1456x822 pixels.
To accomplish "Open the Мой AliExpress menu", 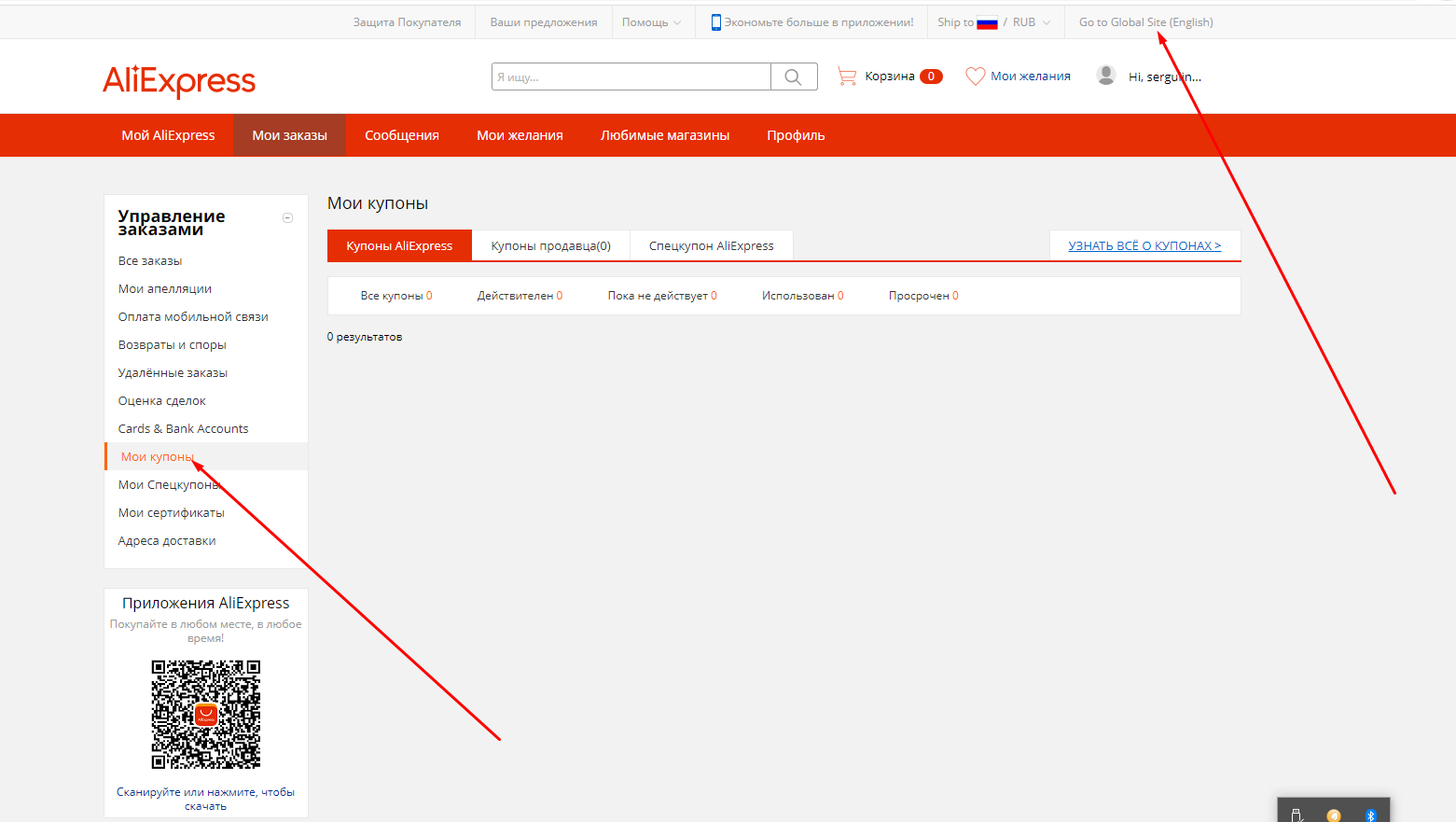I will (168, 135).
